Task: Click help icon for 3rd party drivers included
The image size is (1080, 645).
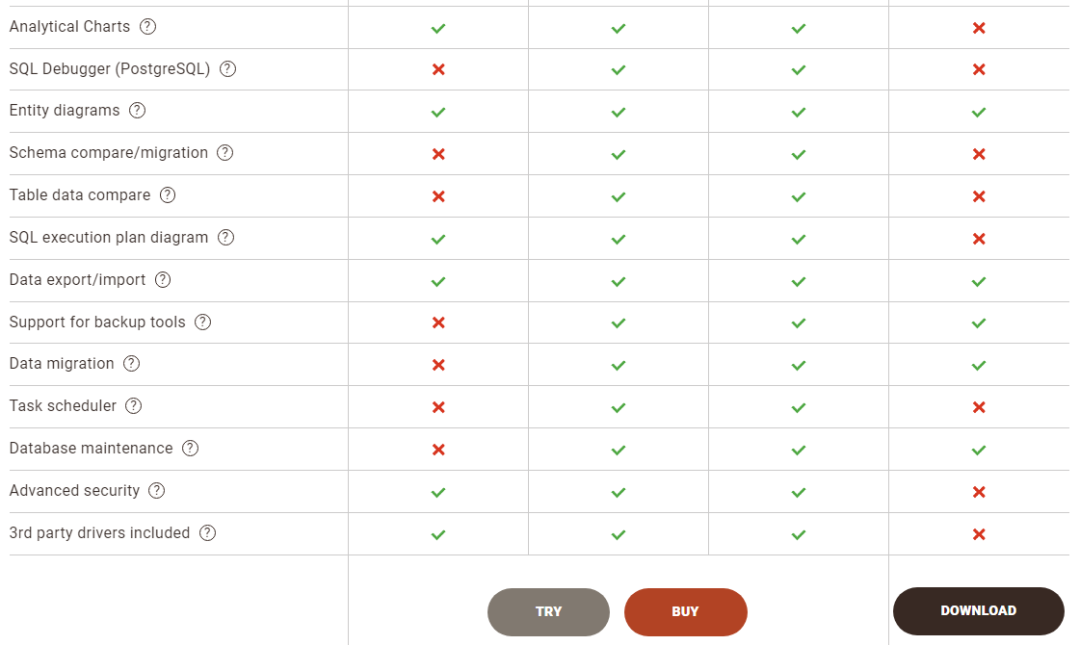Action: click(x=207, y=533)
